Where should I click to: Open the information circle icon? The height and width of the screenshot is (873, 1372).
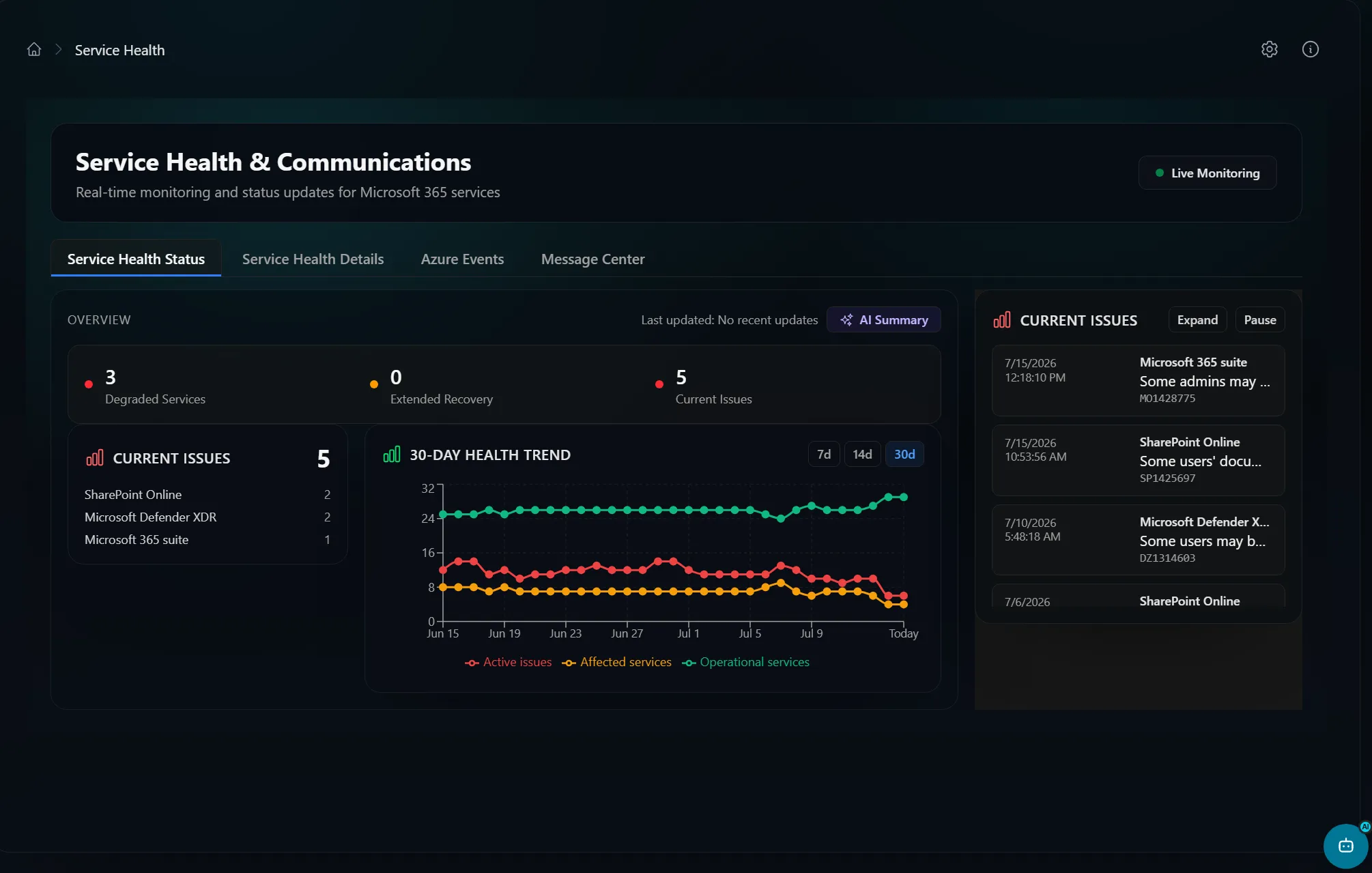pos(1310,49)
